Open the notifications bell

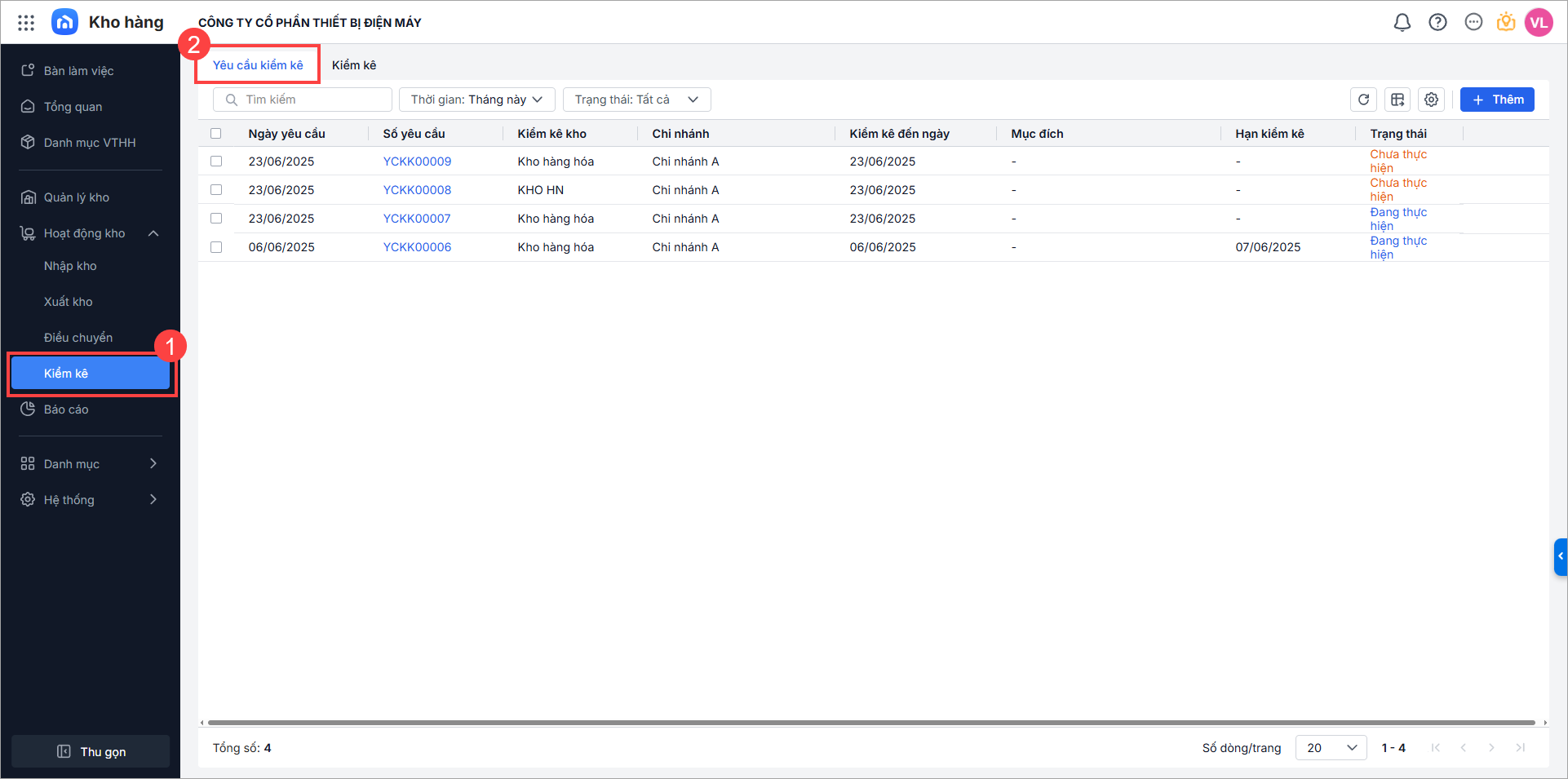click(x=1402, y=23)
